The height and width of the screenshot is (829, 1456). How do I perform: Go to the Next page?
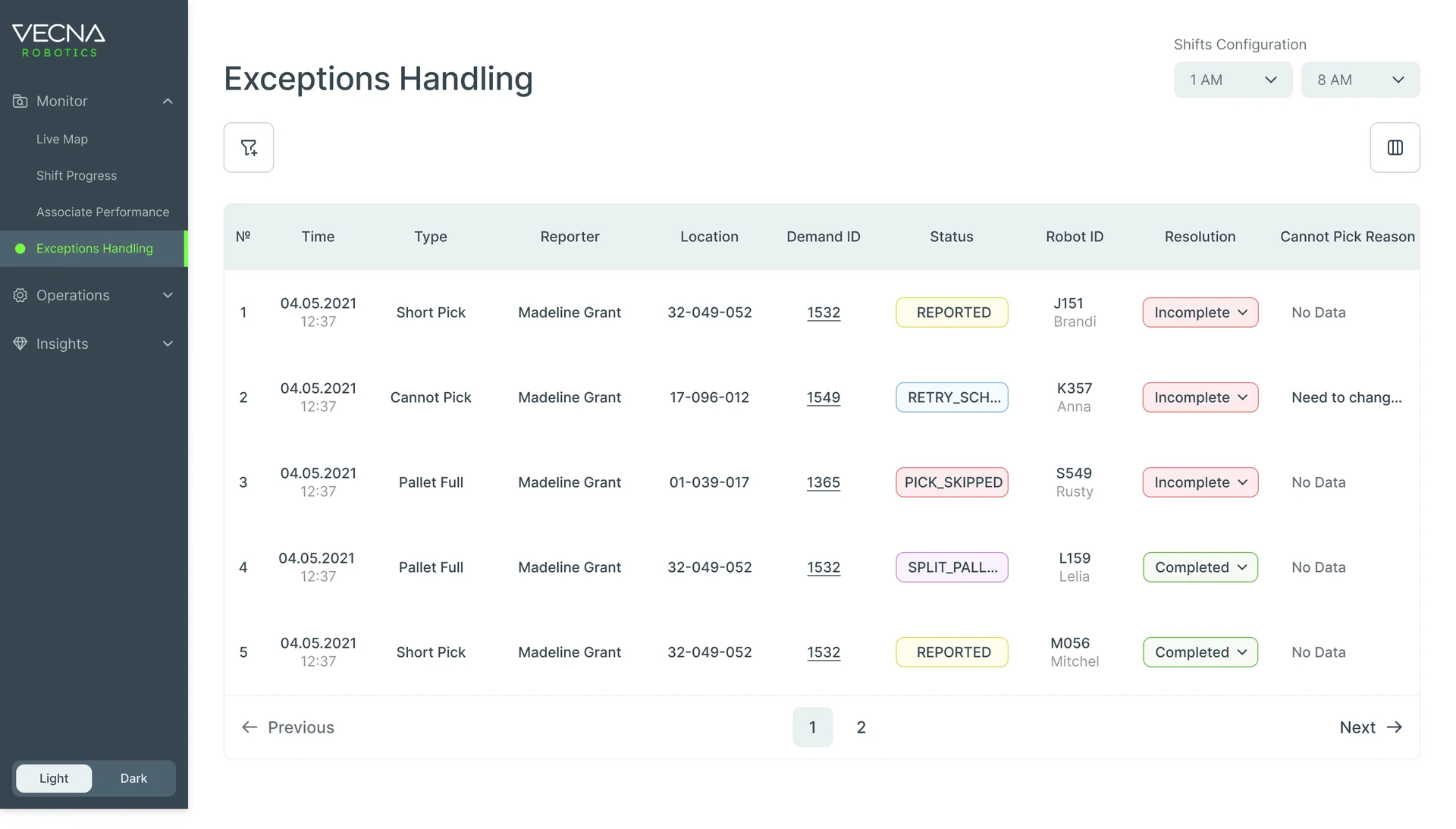(1371, 727)
